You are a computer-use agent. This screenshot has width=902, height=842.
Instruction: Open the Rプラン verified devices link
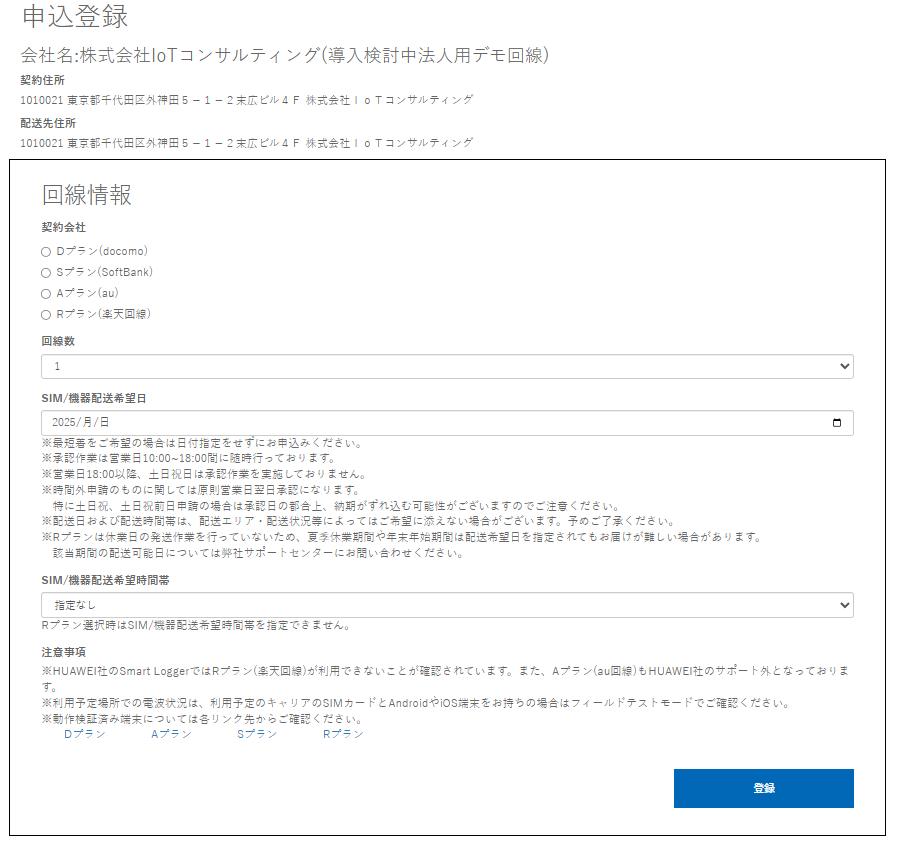tap(343, 734)
